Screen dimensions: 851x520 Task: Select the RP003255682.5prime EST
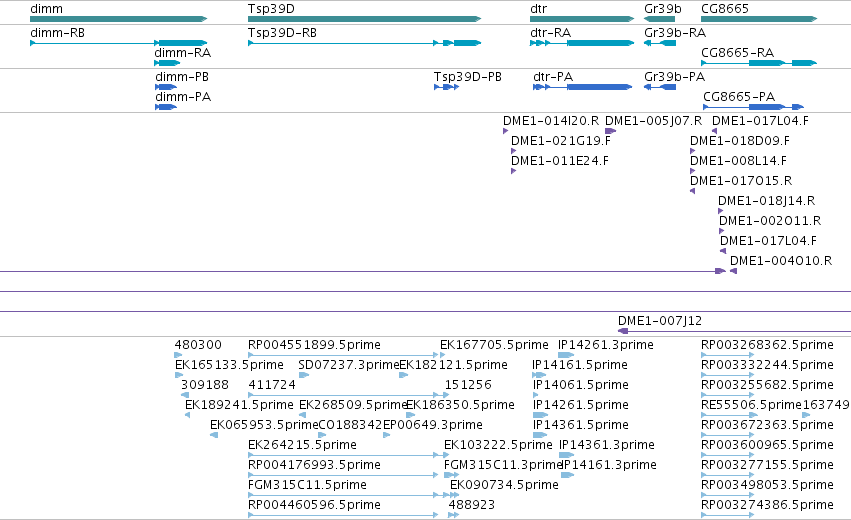(x=727, y=395)
